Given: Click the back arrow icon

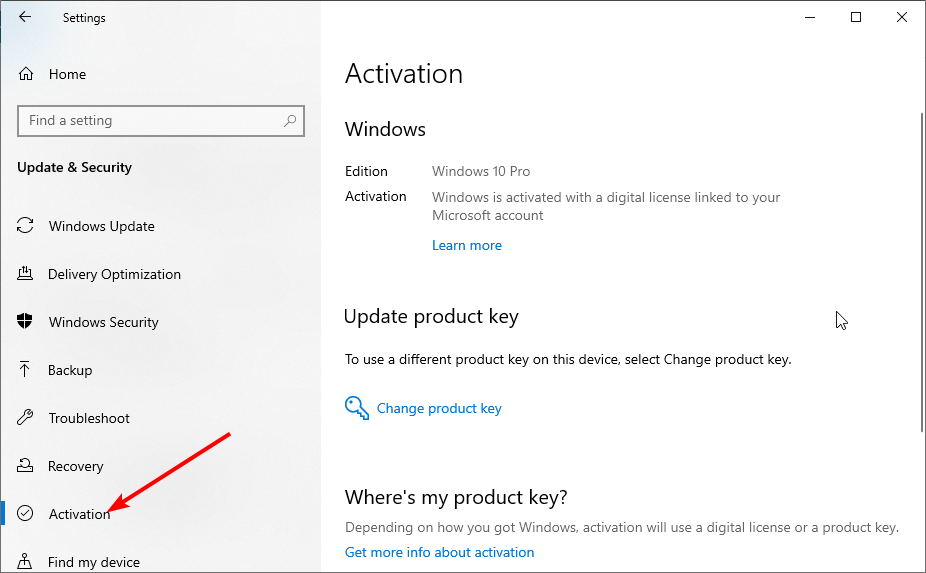Looking at the screenshot, I should [x=25, y=17].
